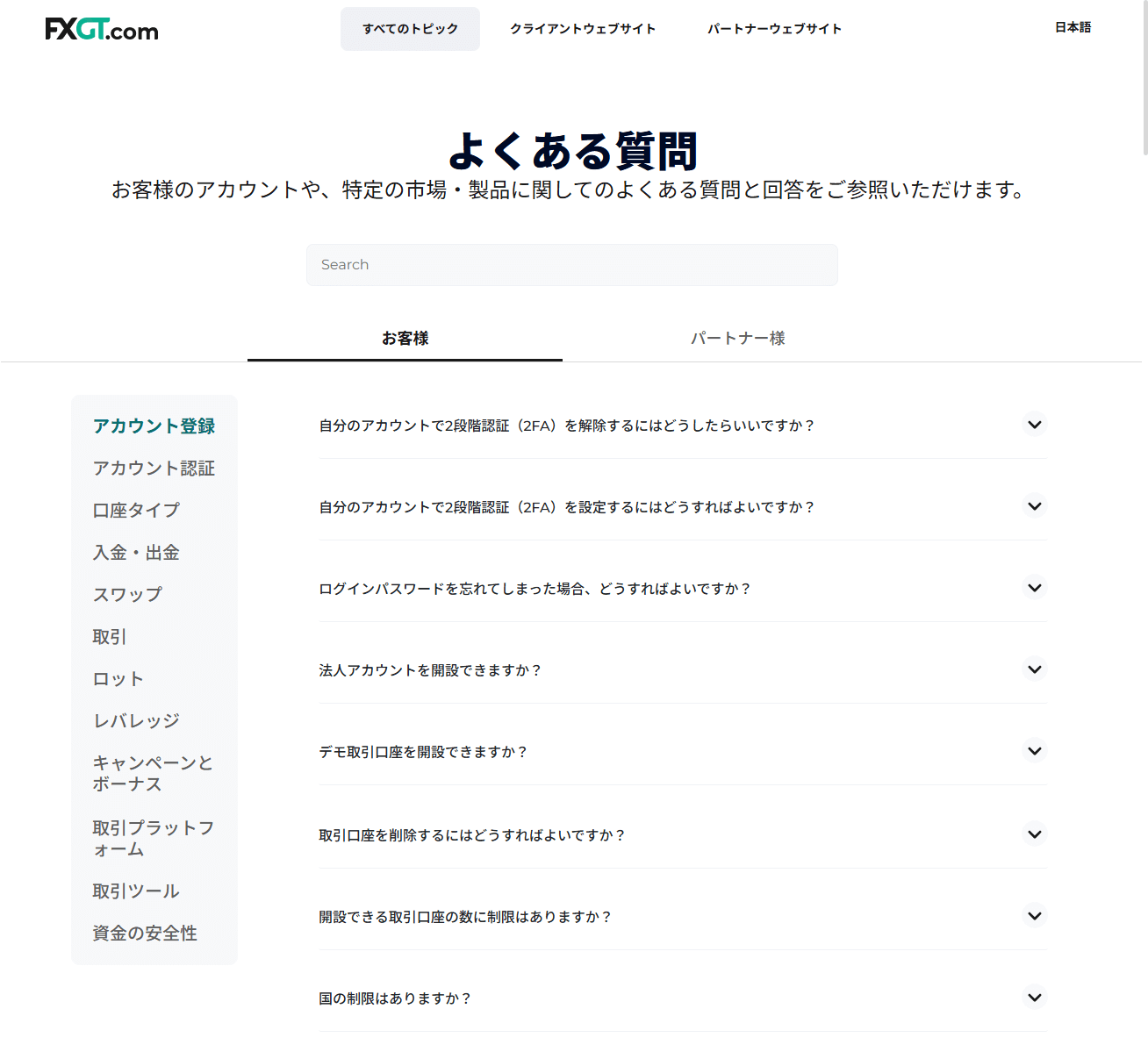This screenshot has width=1148, height=1059.
Task: Open the forgotten login password question chevron
Action: [x=1035, y=588]
